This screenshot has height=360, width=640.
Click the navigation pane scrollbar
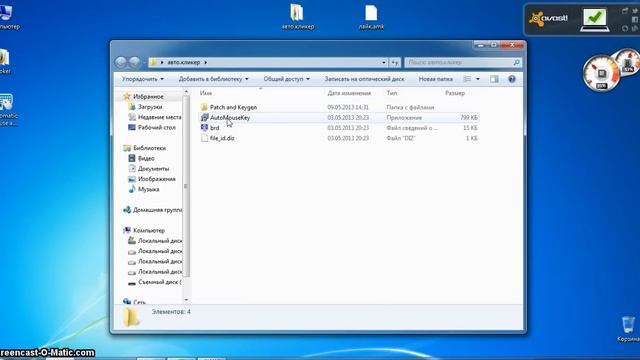pyautogui.click(x=186, y=186)
